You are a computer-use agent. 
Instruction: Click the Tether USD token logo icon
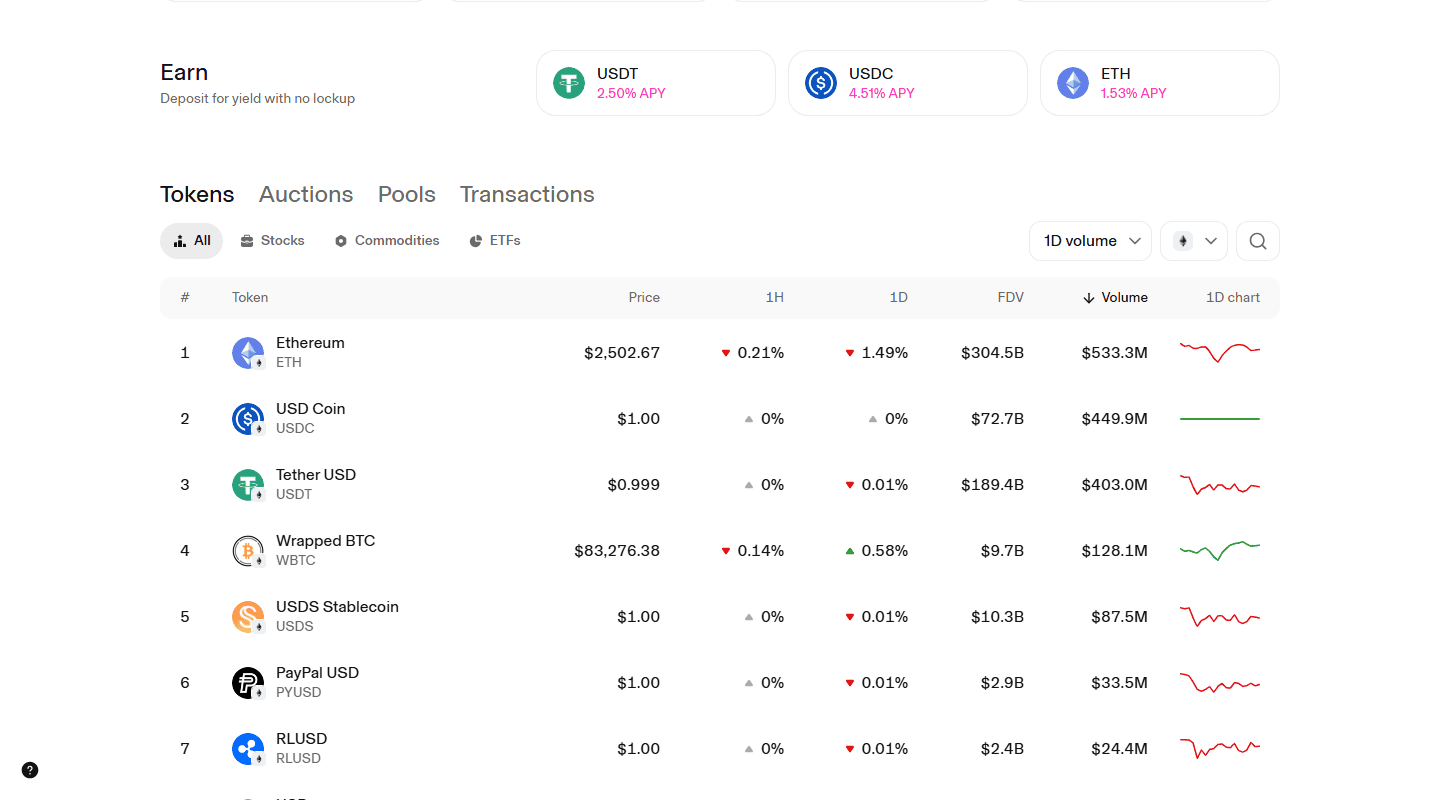click(248, 485)
